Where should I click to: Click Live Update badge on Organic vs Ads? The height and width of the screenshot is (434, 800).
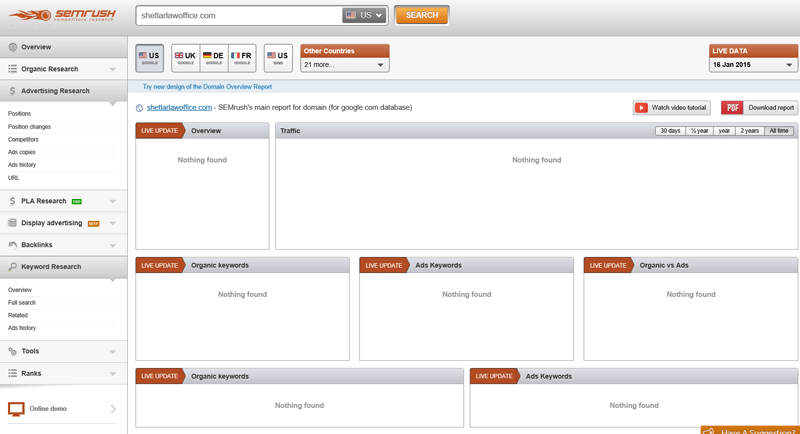[608, 265]
